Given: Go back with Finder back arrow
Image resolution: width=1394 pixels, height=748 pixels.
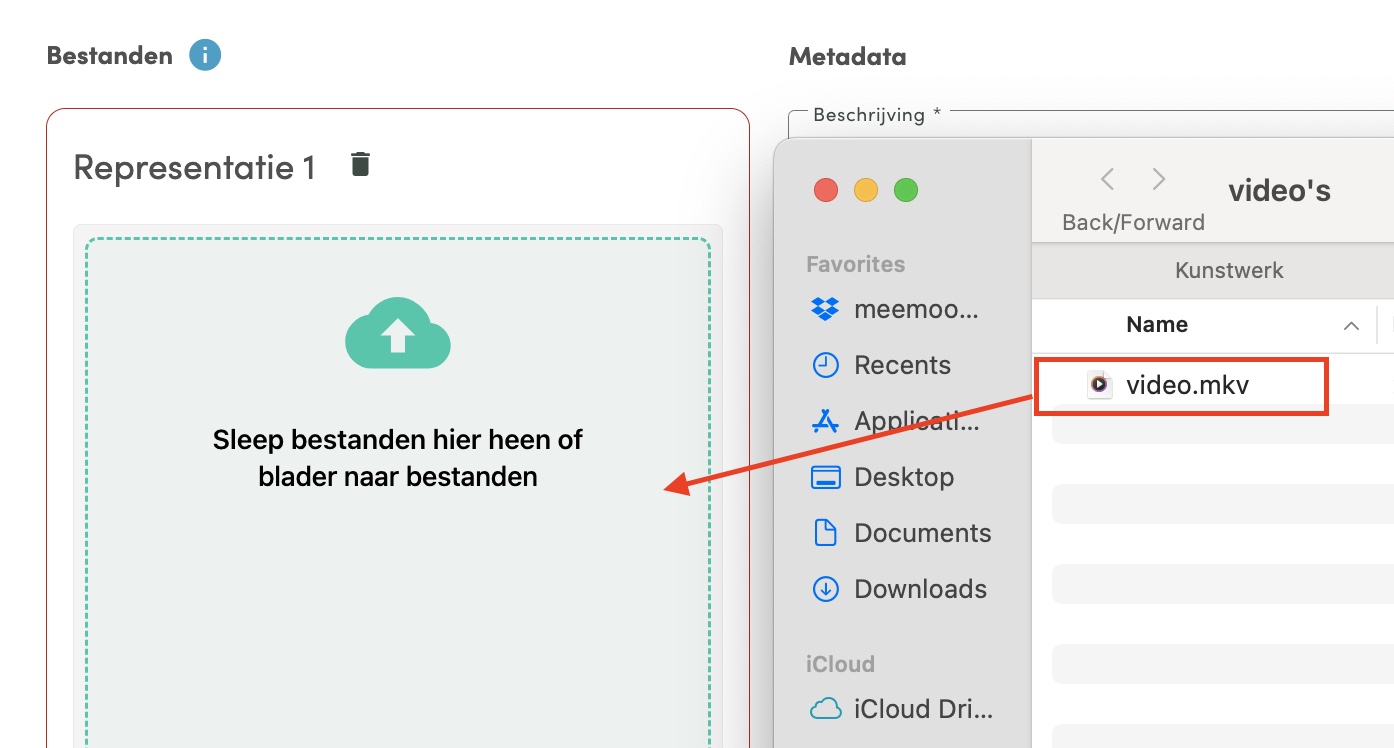Looking at the screenshot, I should [x=1108, y=179].
